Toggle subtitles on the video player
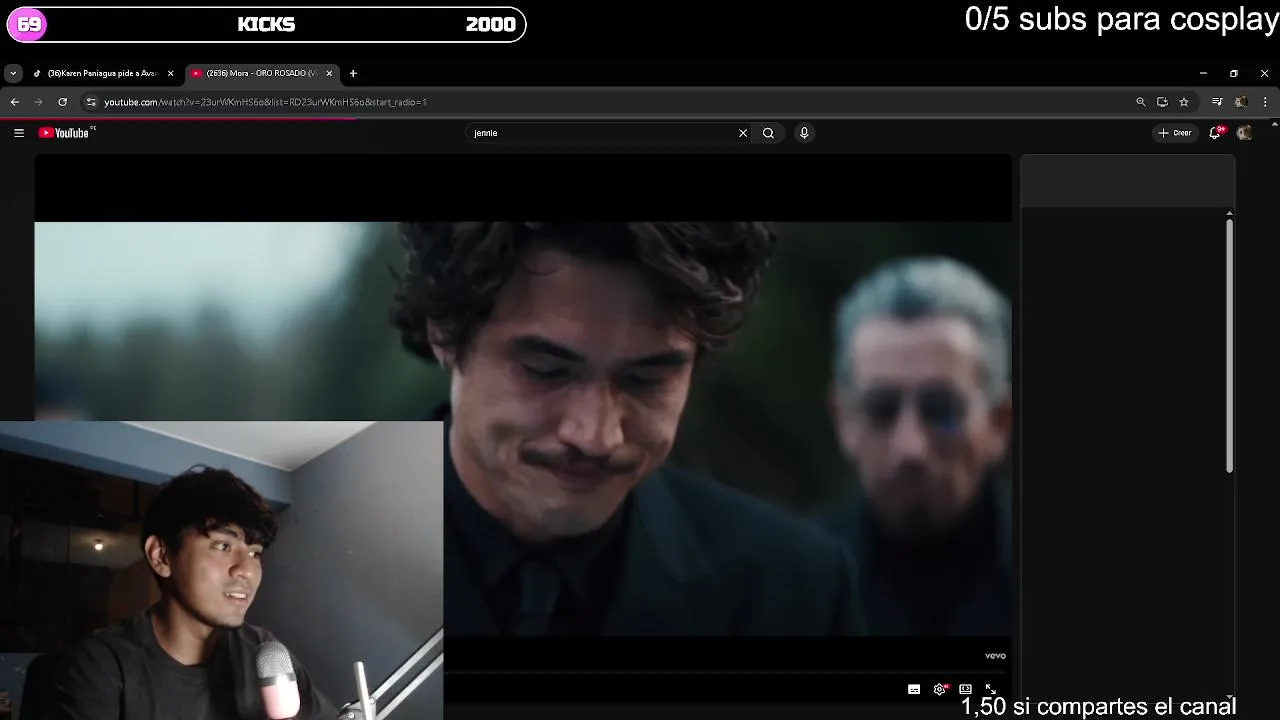 click(x=914, y=689)
